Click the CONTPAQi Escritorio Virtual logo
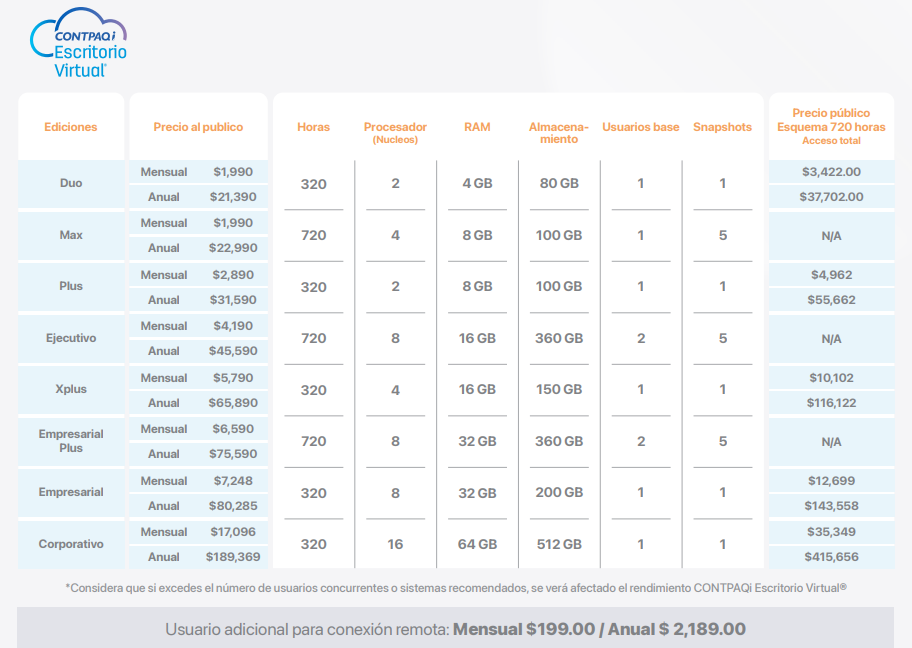This screenshot has width=912, height=648. click(79, 42)
